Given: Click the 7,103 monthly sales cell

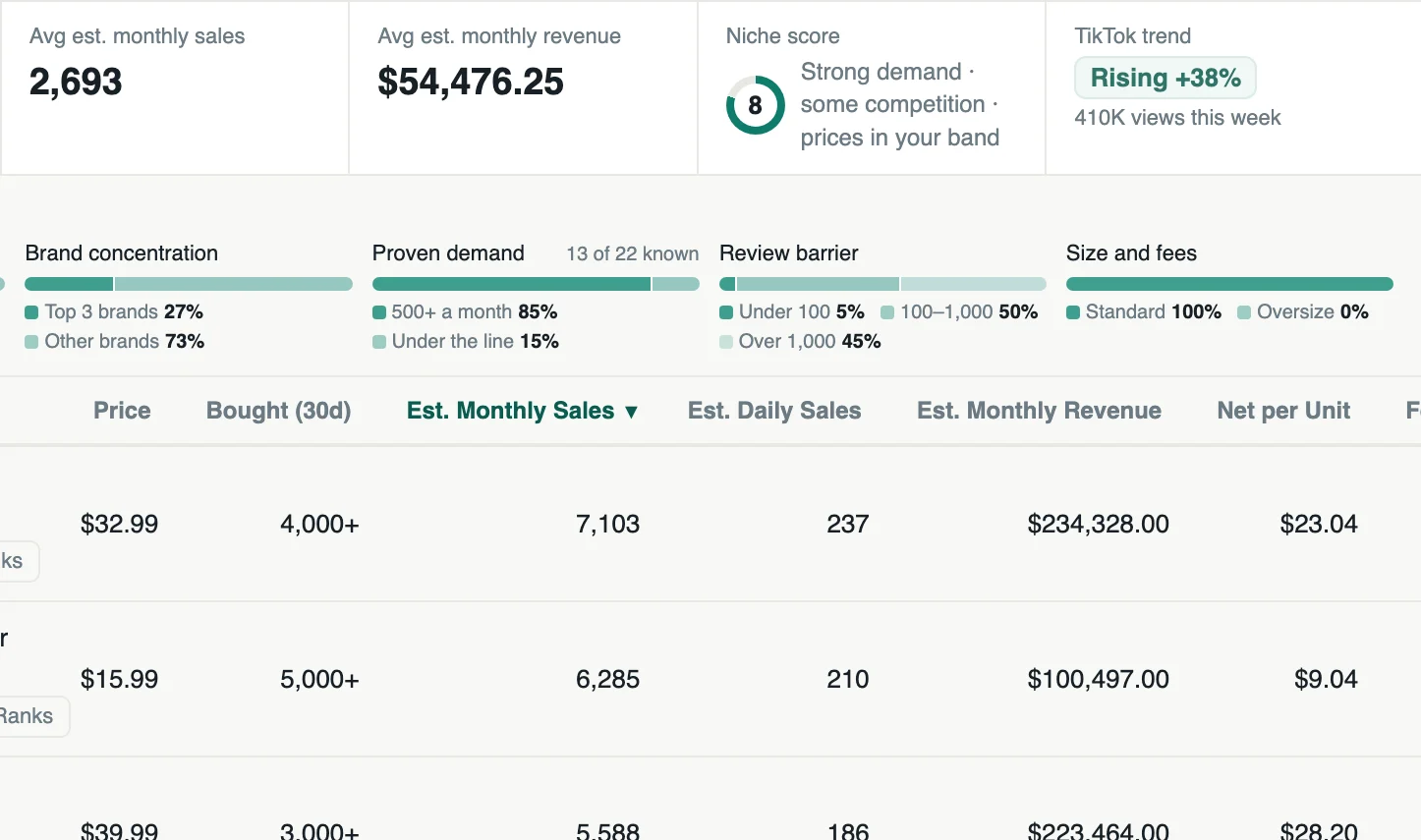Looking at the screenshot, I should tap(607, 524).
